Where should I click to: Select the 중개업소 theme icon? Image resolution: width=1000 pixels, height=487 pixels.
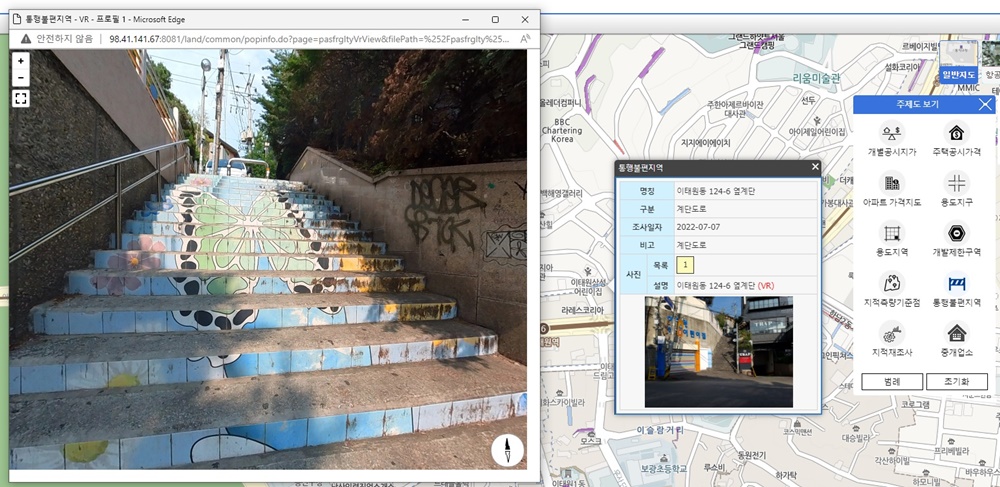956,333
